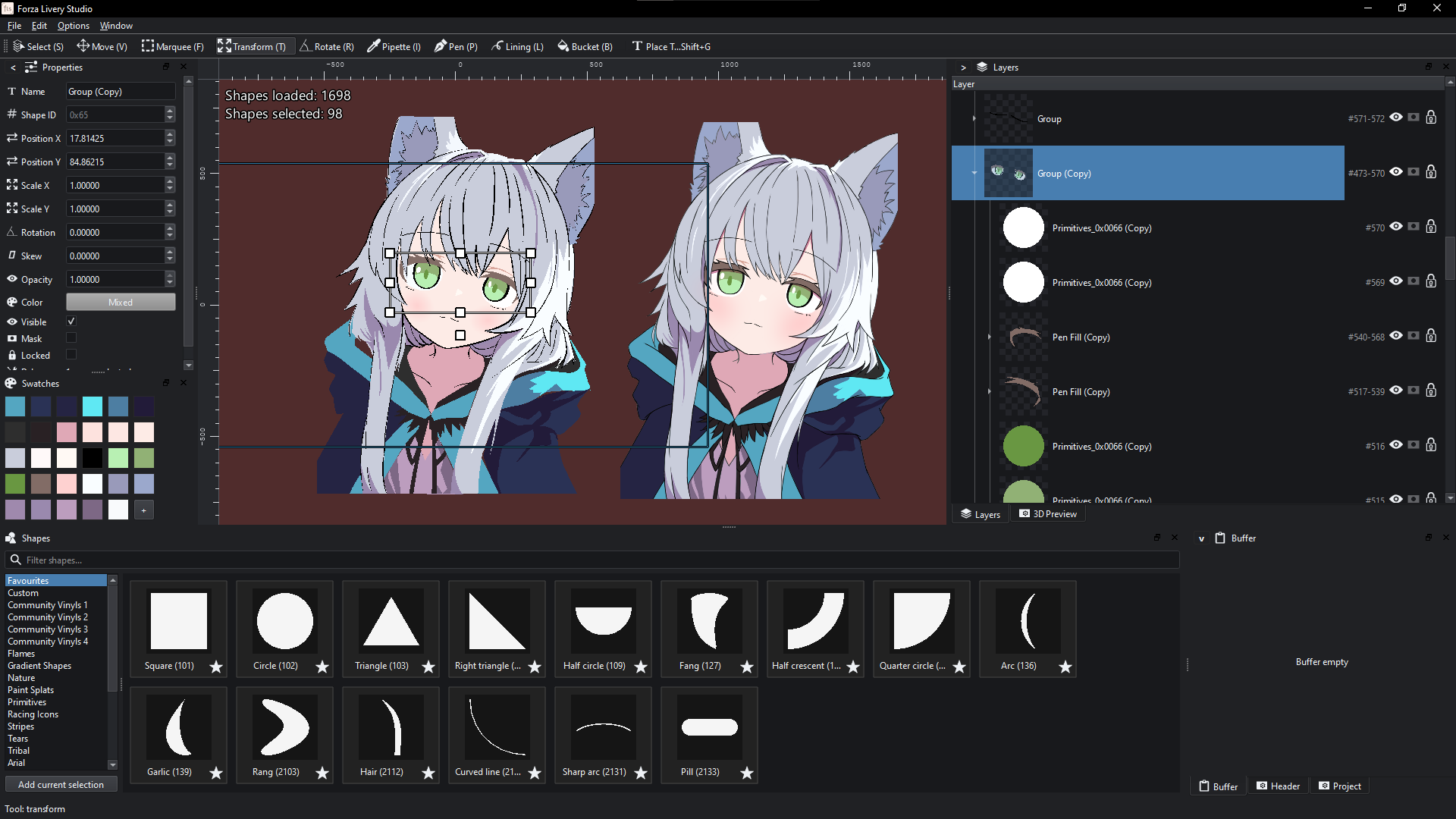The image size is (1456, 819).
Task: Expand Pen Fill (Copy) #517-539
Action: tap(990, 391)
